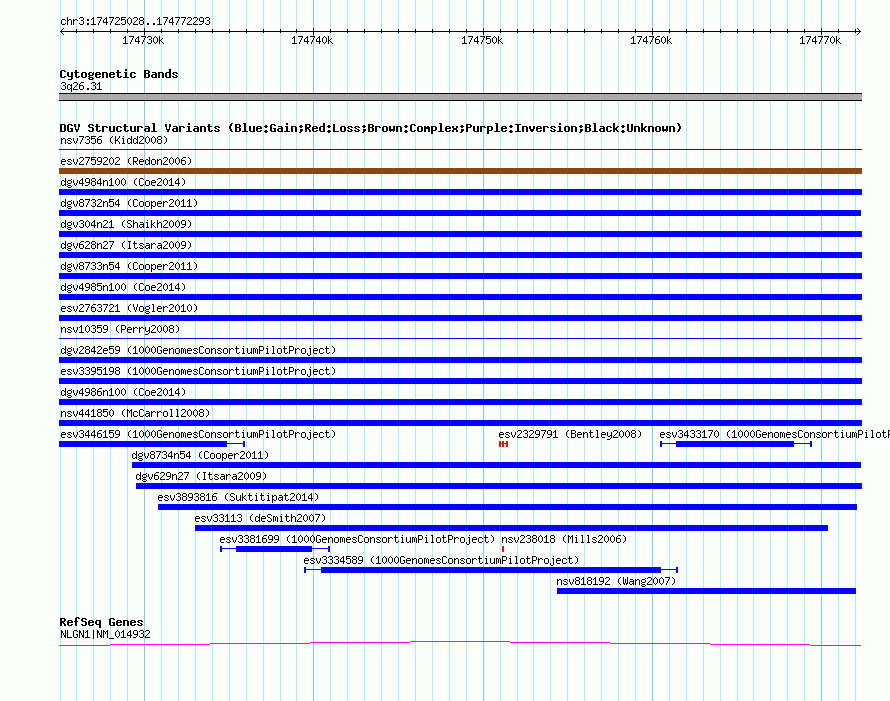The image size is (890, 701).
Task: Select the esv3381699 blue gain bar
Action: click(274, 549)
